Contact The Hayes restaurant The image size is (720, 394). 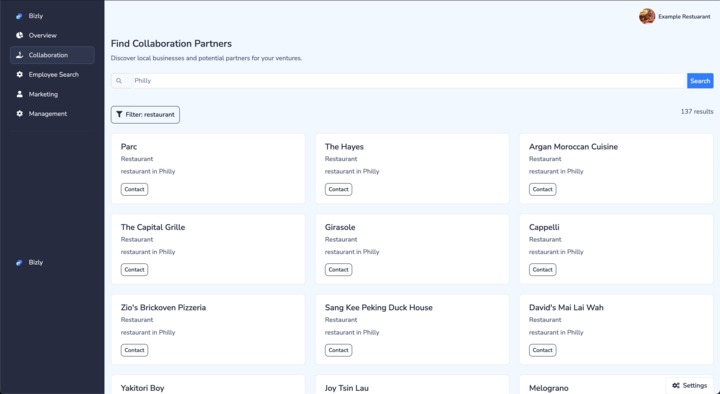338,189
